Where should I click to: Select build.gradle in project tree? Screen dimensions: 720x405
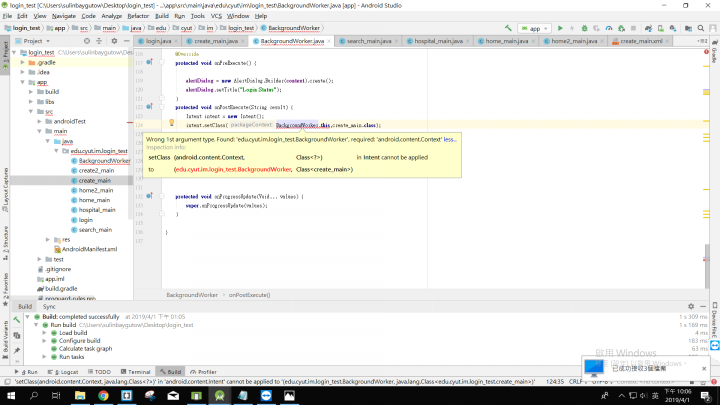61,288
